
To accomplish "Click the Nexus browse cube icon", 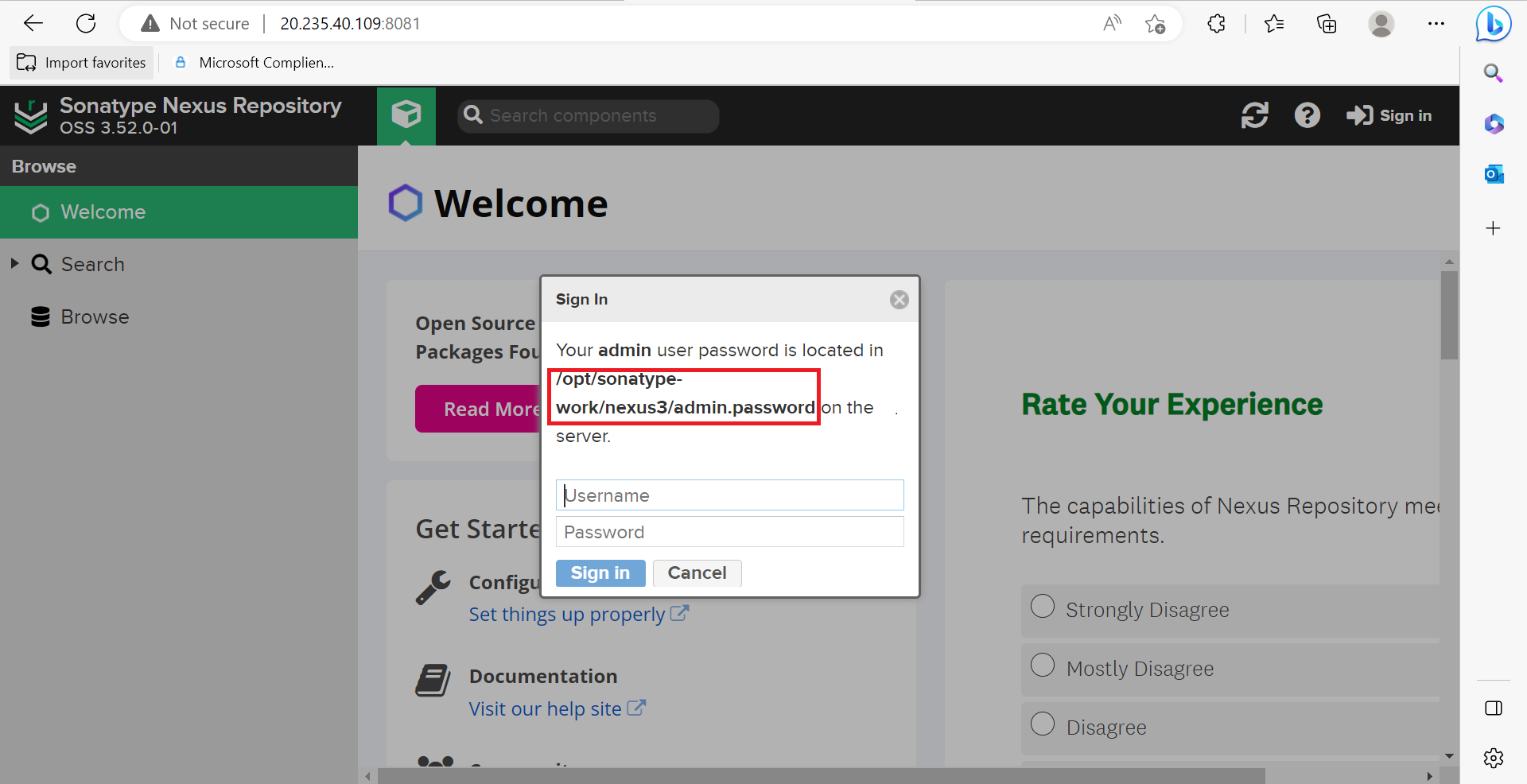I will point(406,115).
